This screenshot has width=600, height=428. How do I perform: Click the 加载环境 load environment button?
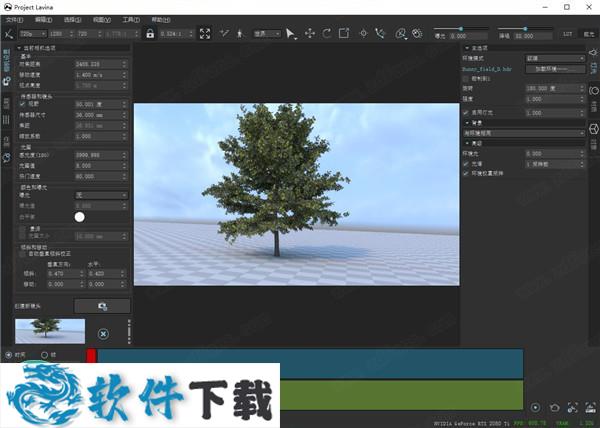557,69
